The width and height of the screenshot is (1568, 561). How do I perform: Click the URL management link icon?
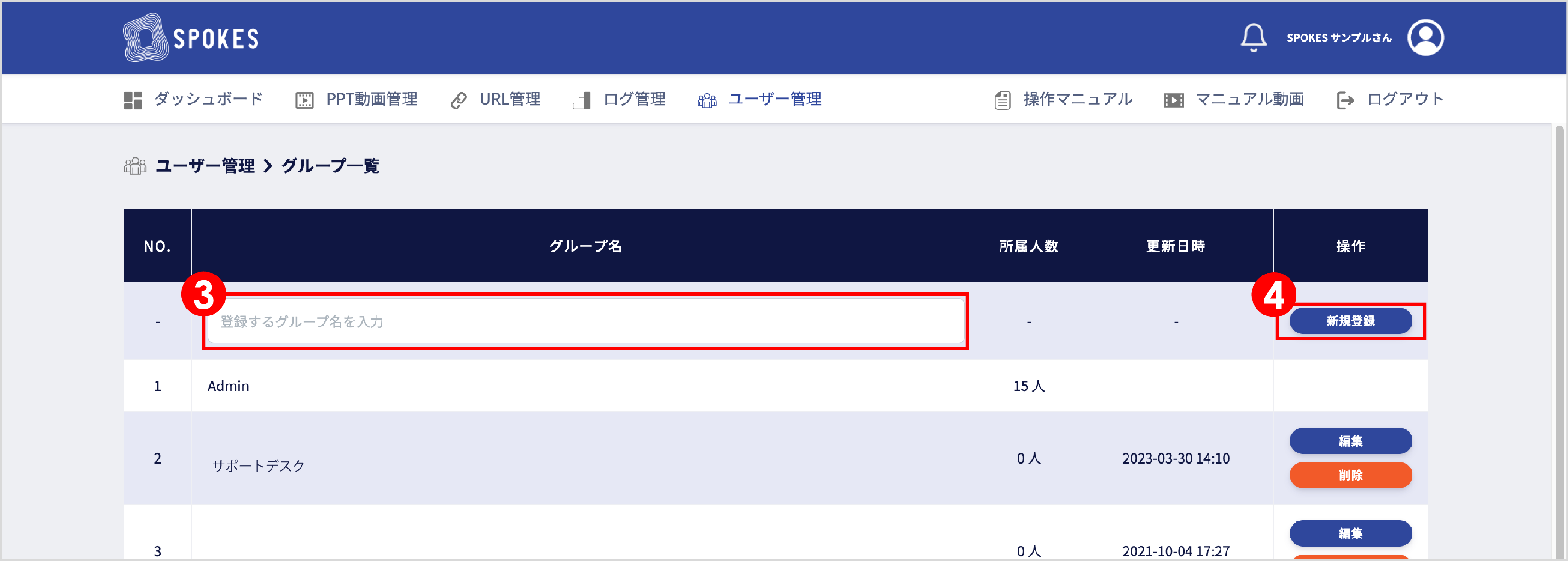point(458,100)
